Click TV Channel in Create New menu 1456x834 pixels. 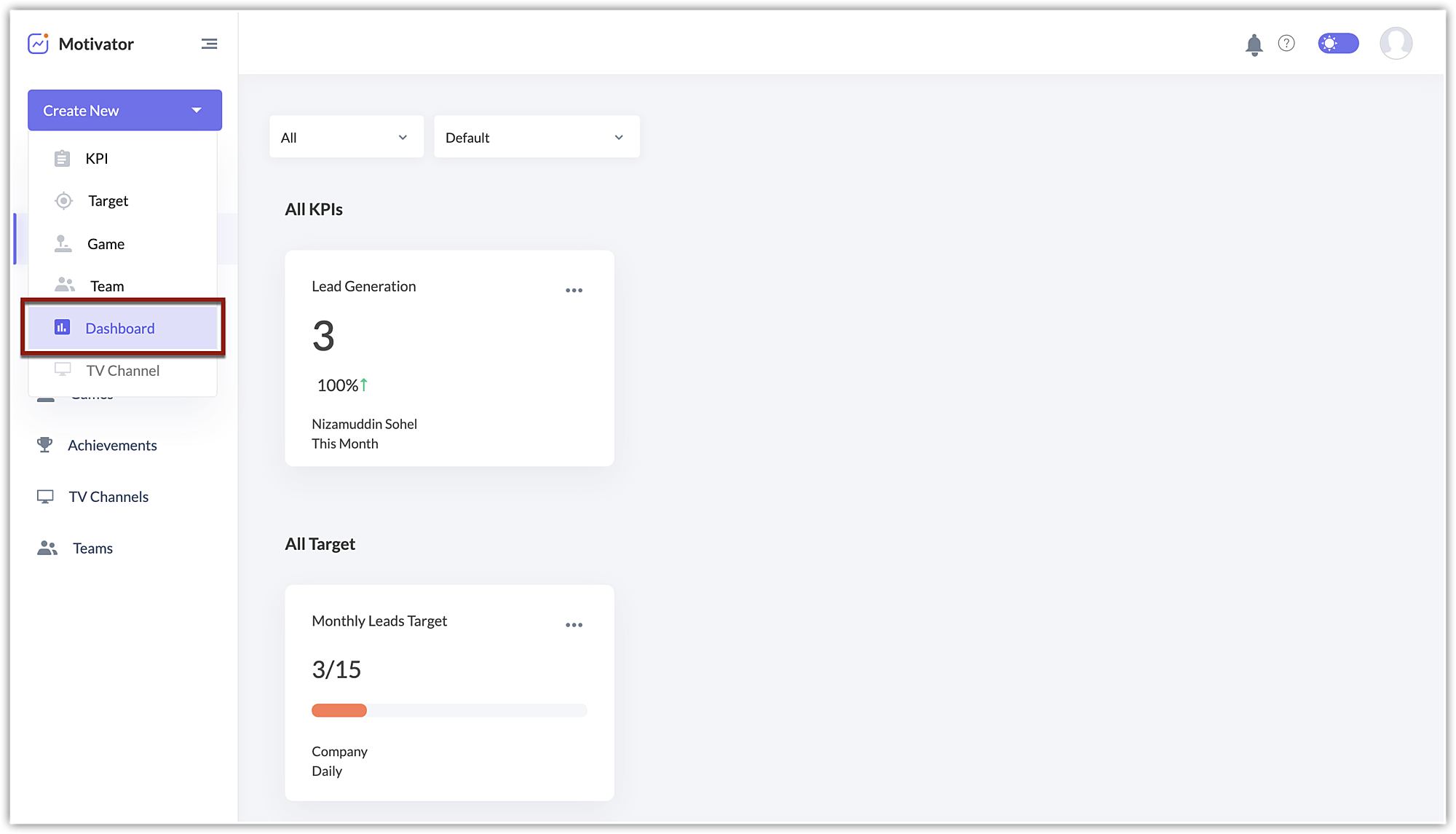click(122, 371)
